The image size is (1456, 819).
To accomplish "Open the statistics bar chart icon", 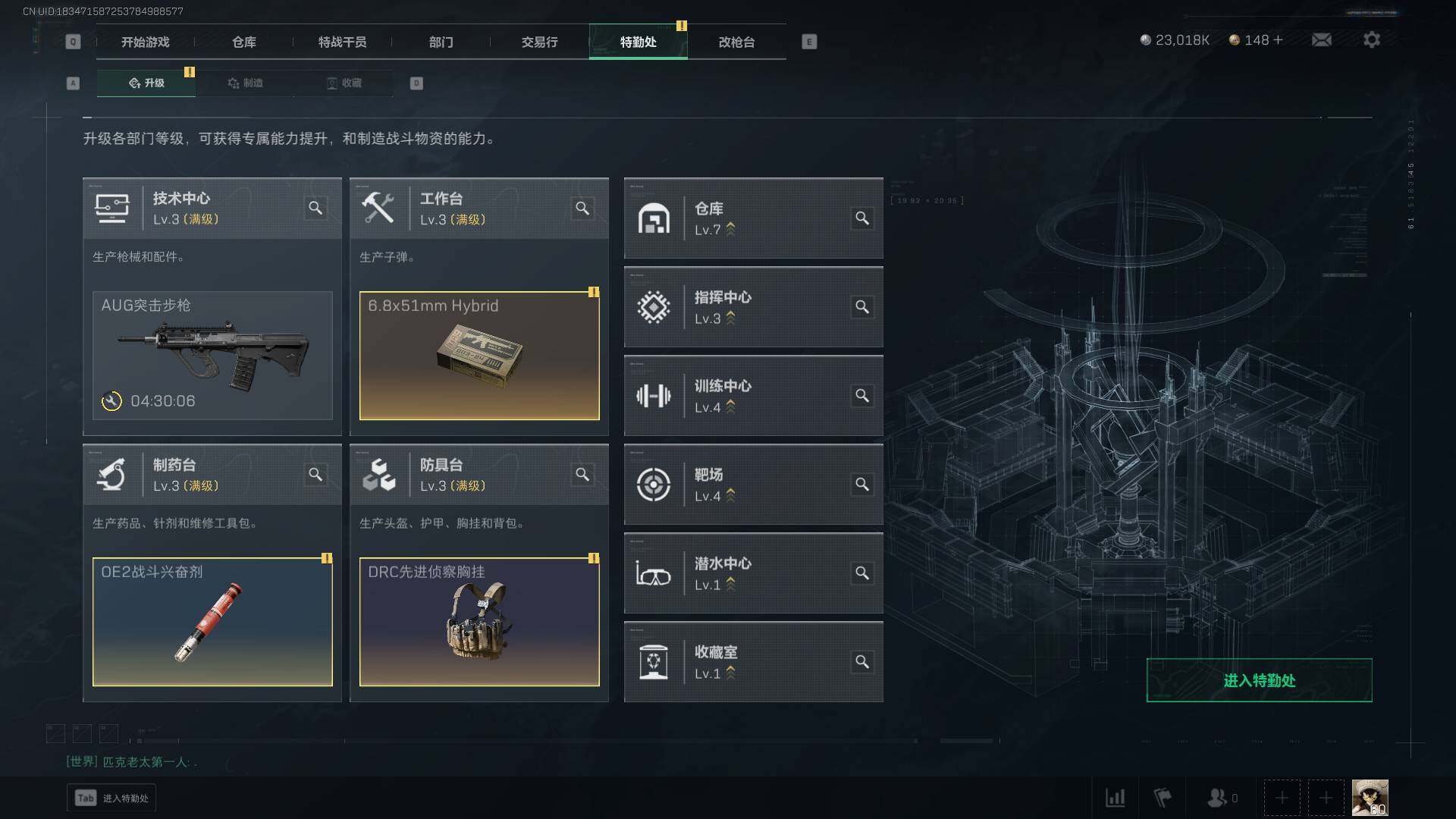I will (1115, 798).
